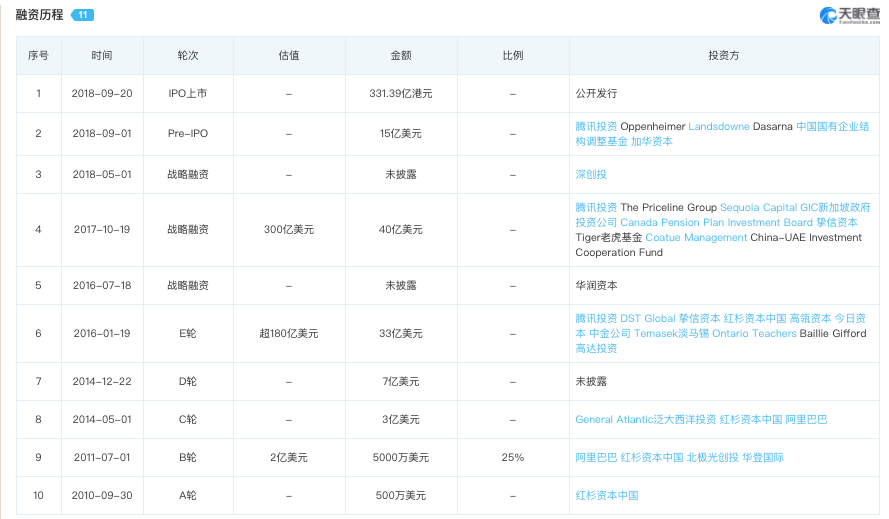The width and height of the screenshot is (889, 519).
Task: Select the date 2018-05-01
Action: click(x=102, y=174)
